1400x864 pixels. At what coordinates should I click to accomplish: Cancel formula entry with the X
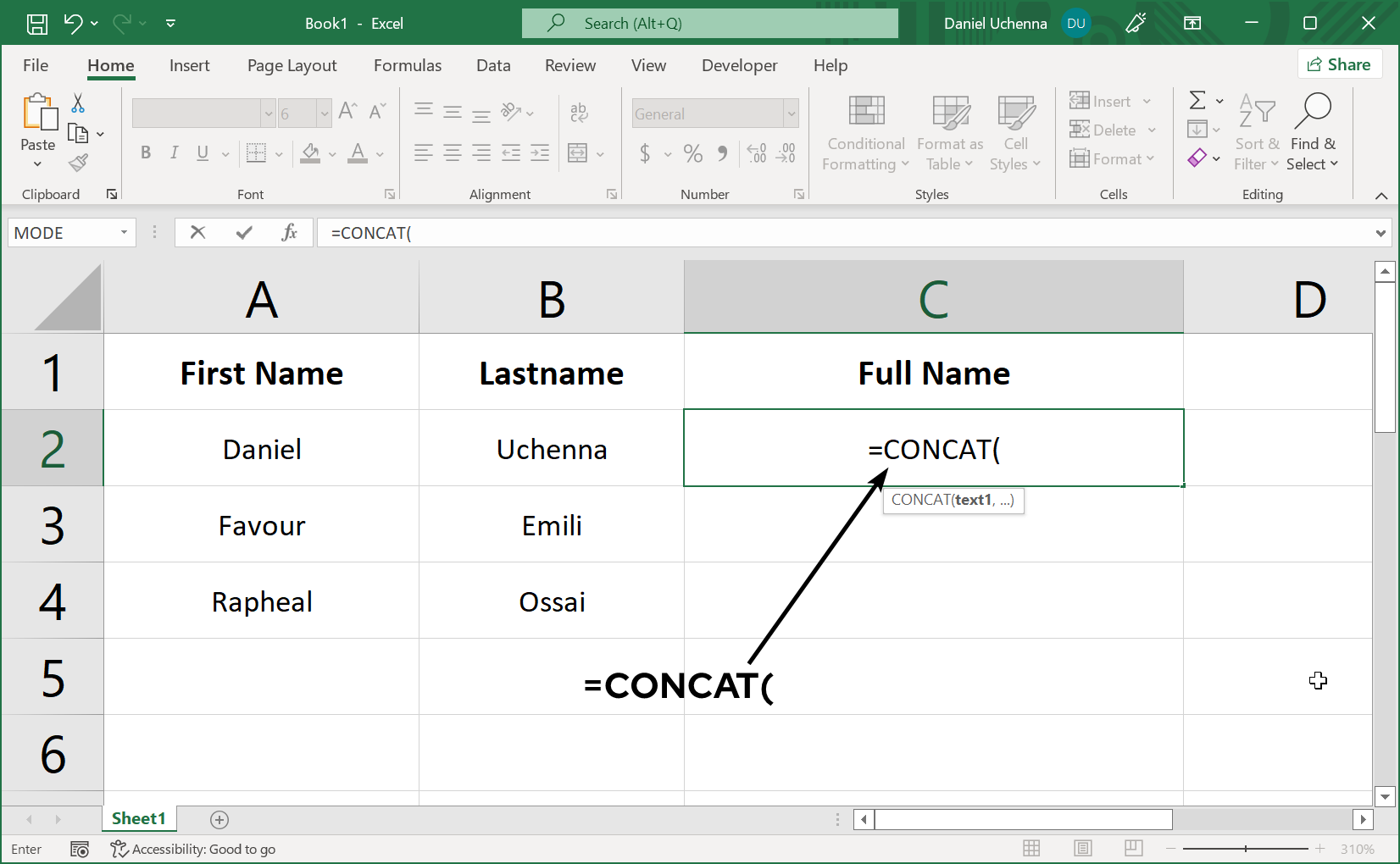(198, 232)
